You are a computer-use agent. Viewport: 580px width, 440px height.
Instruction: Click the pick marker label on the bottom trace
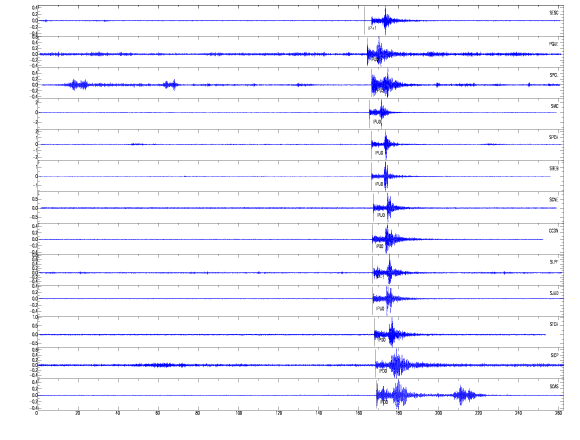[384, 402]
